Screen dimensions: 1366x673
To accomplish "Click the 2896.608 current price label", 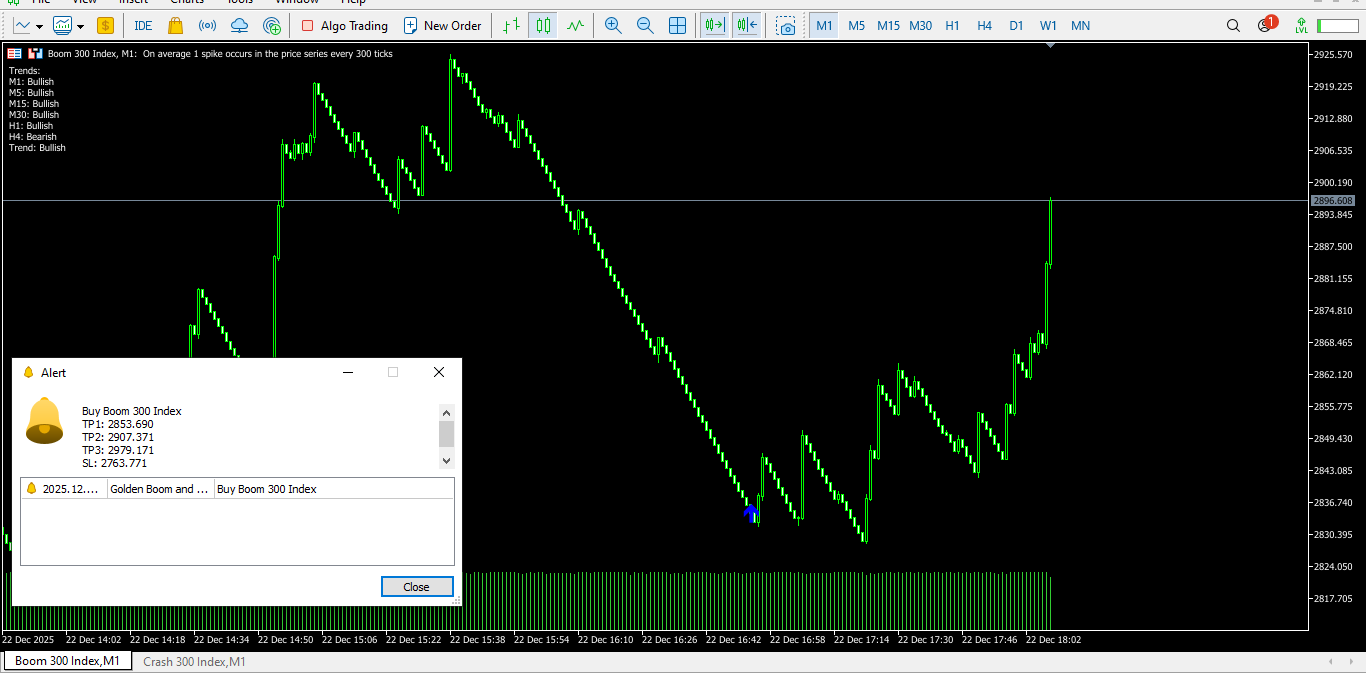I will (x=1332, y=201).
